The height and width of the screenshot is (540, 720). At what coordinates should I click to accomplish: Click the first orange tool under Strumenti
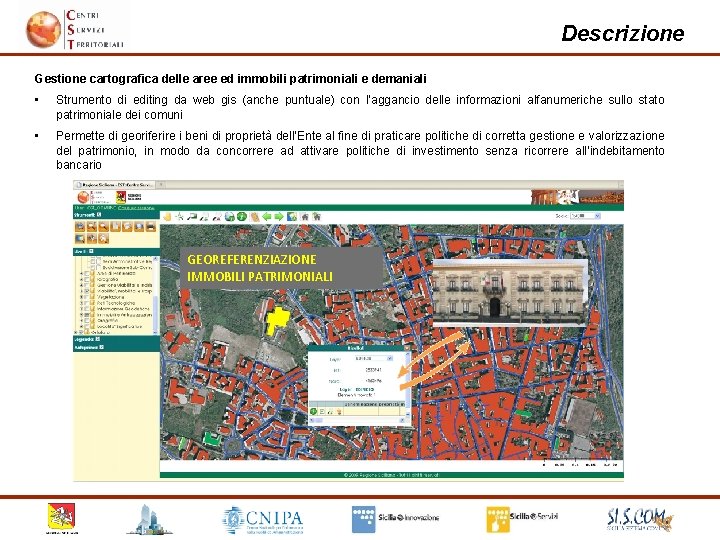coord(80,226)
